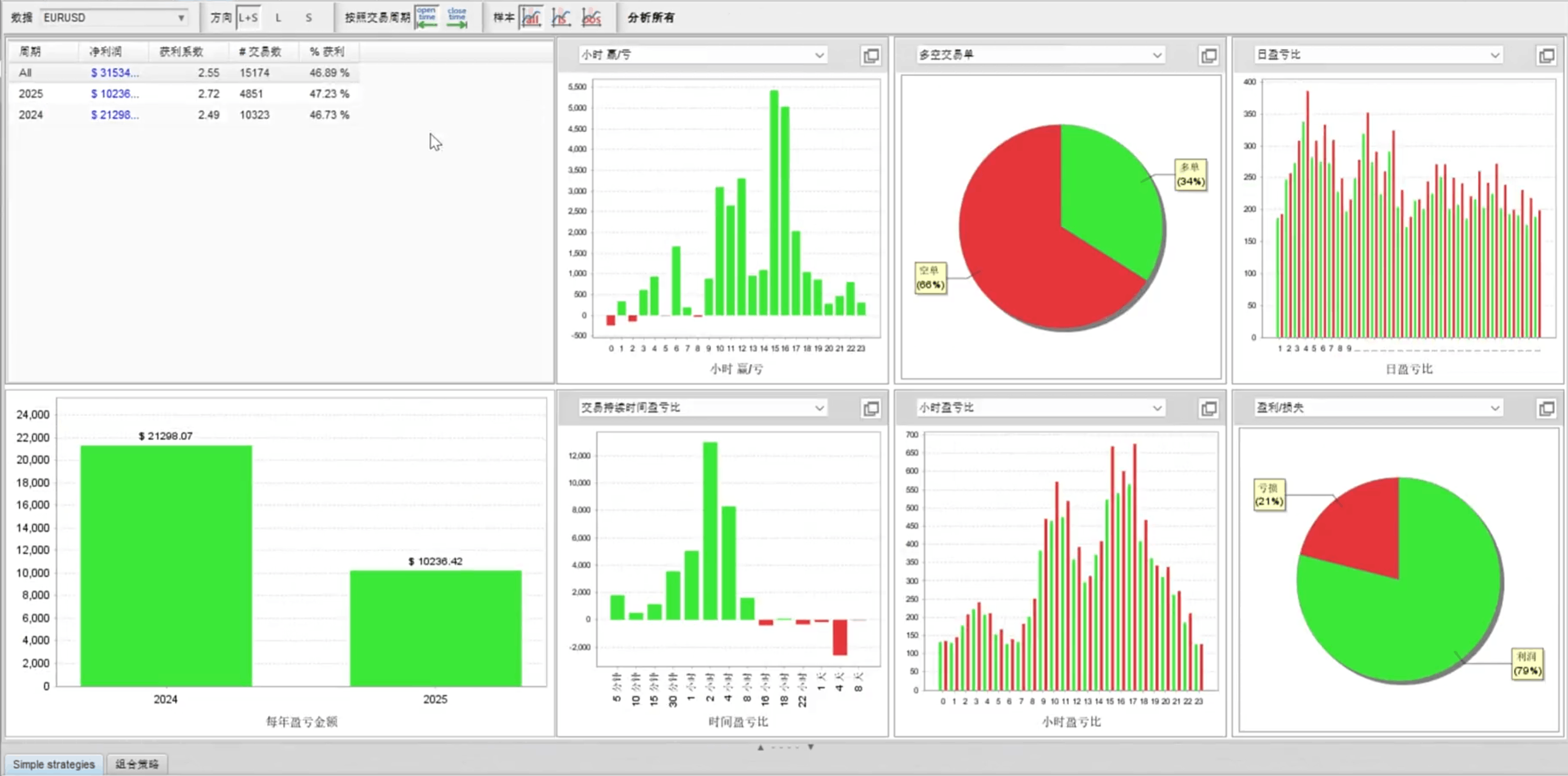Viewport: 1568px width, 776px height.
Task: Toggle analysis by close time
Action: 457,17
